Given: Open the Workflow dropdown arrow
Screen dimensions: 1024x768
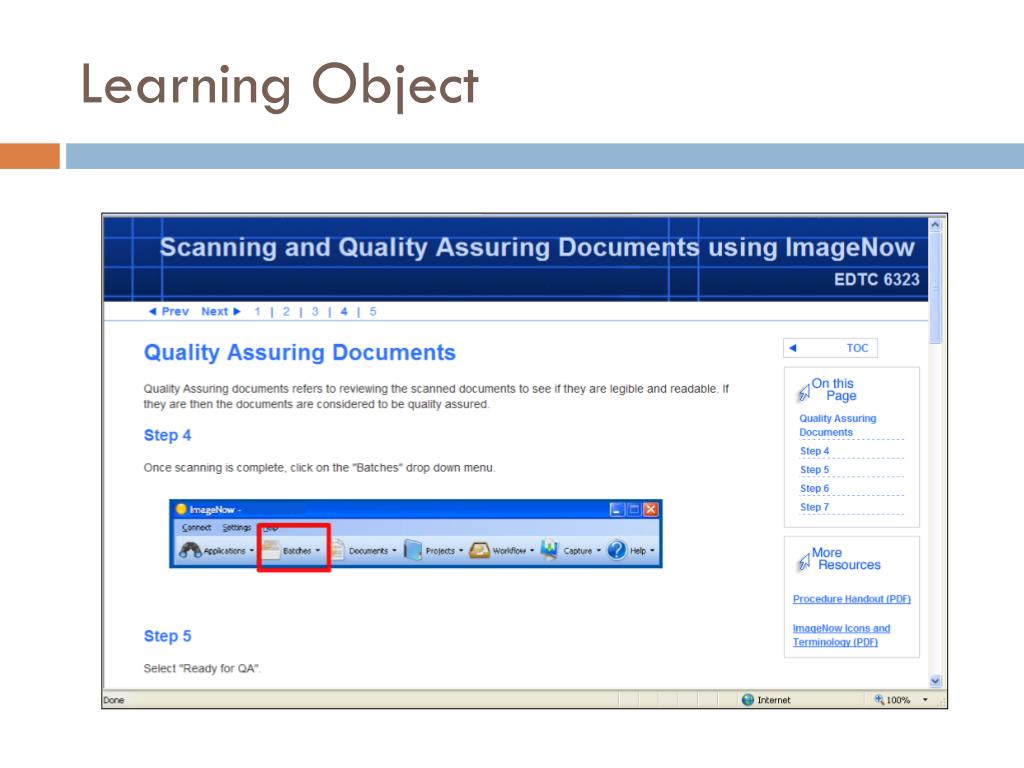Looking at the screenshot, I should pyautogui.click(x=532, y=551).
